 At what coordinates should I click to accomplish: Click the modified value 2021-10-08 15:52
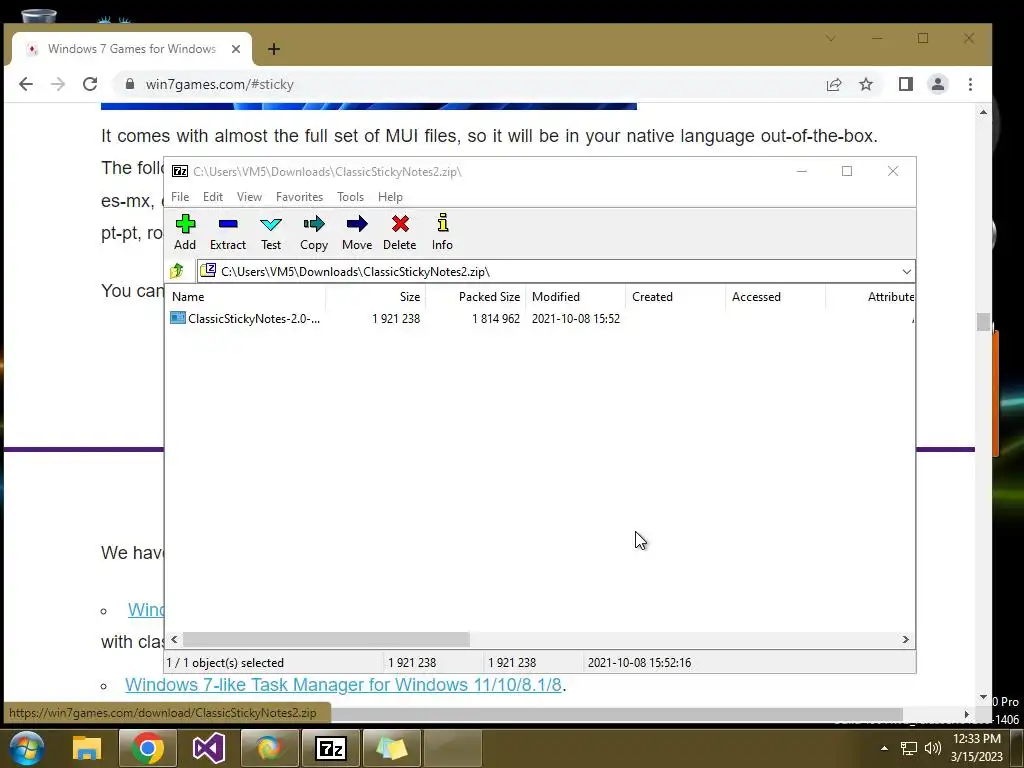575,319
